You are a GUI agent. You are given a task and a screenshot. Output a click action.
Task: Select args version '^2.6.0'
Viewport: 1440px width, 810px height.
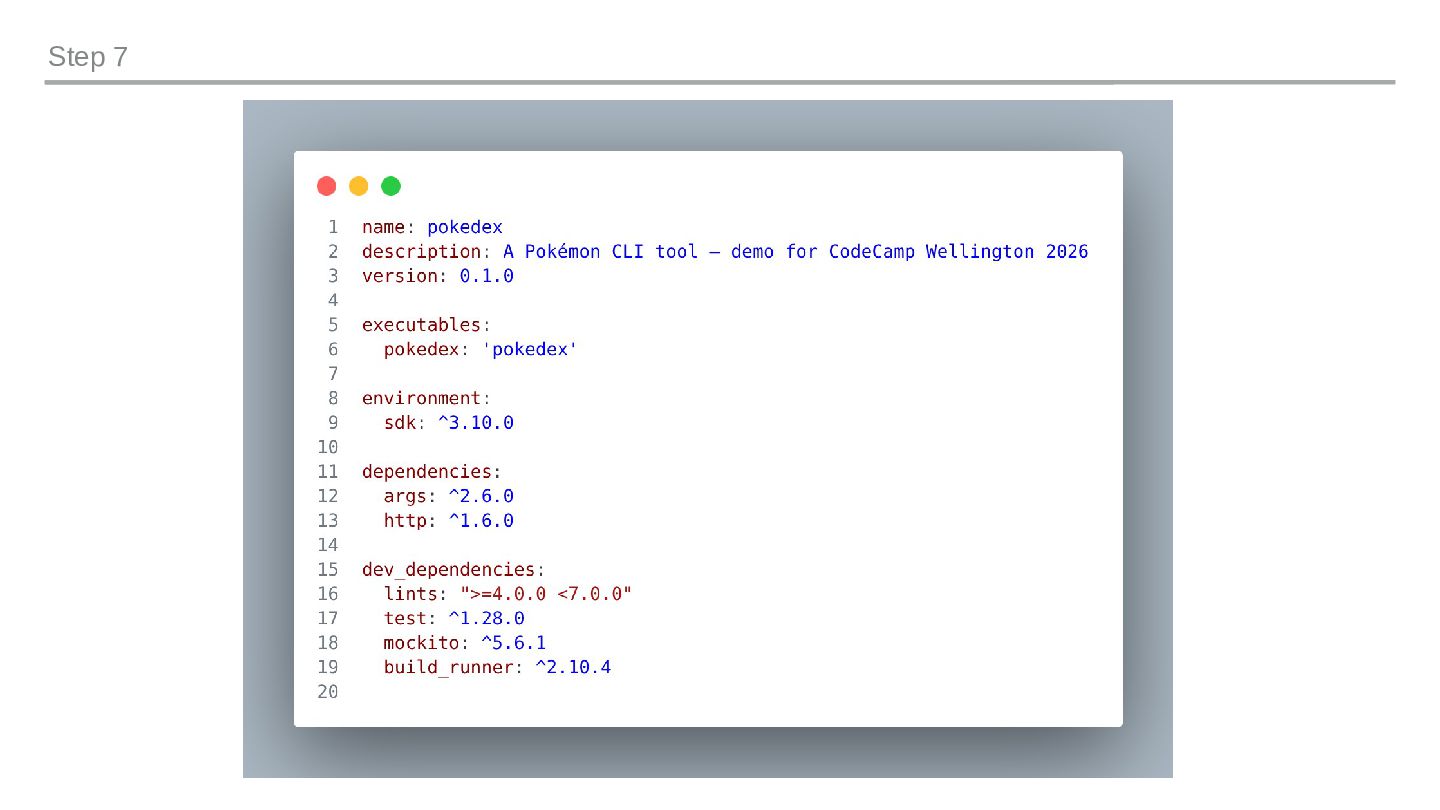point(481,496)
